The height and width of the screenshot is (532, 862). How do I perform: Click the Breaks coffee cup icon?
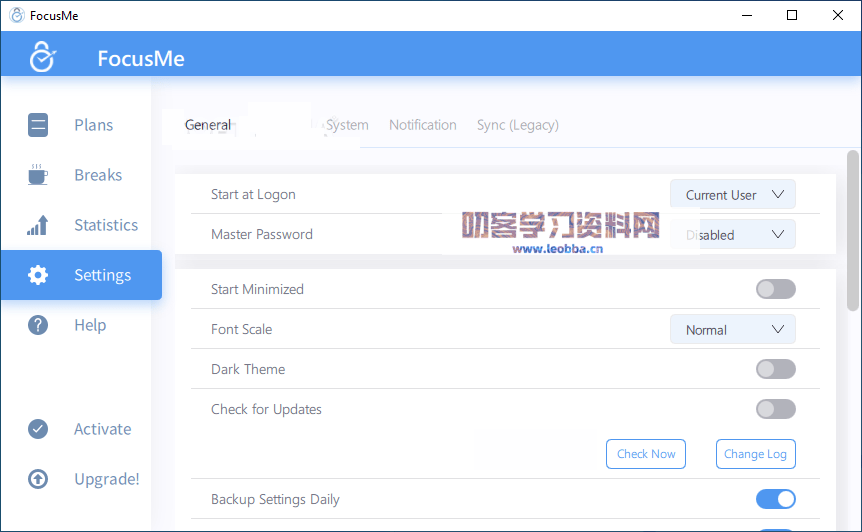(x=37, y=174)
